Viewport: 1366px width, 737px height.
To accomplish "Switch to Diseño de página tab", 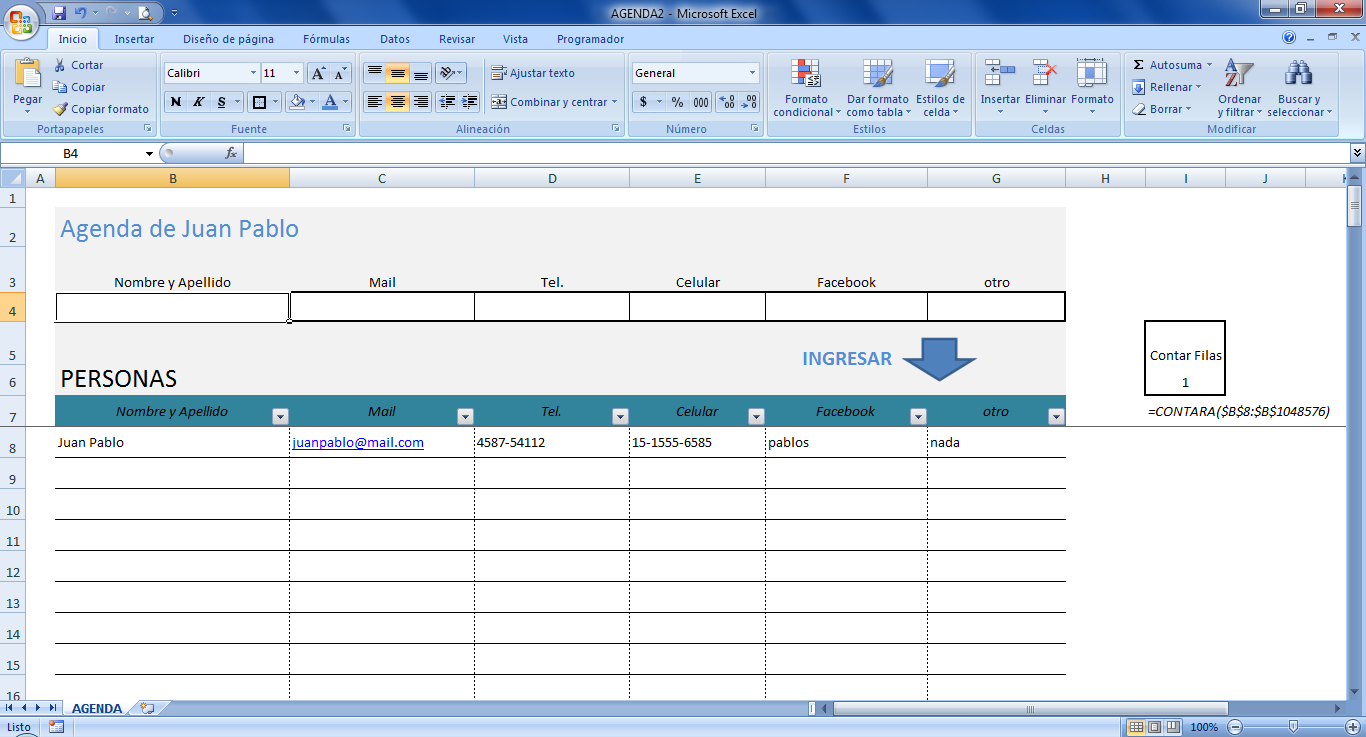I will (228, 39).
